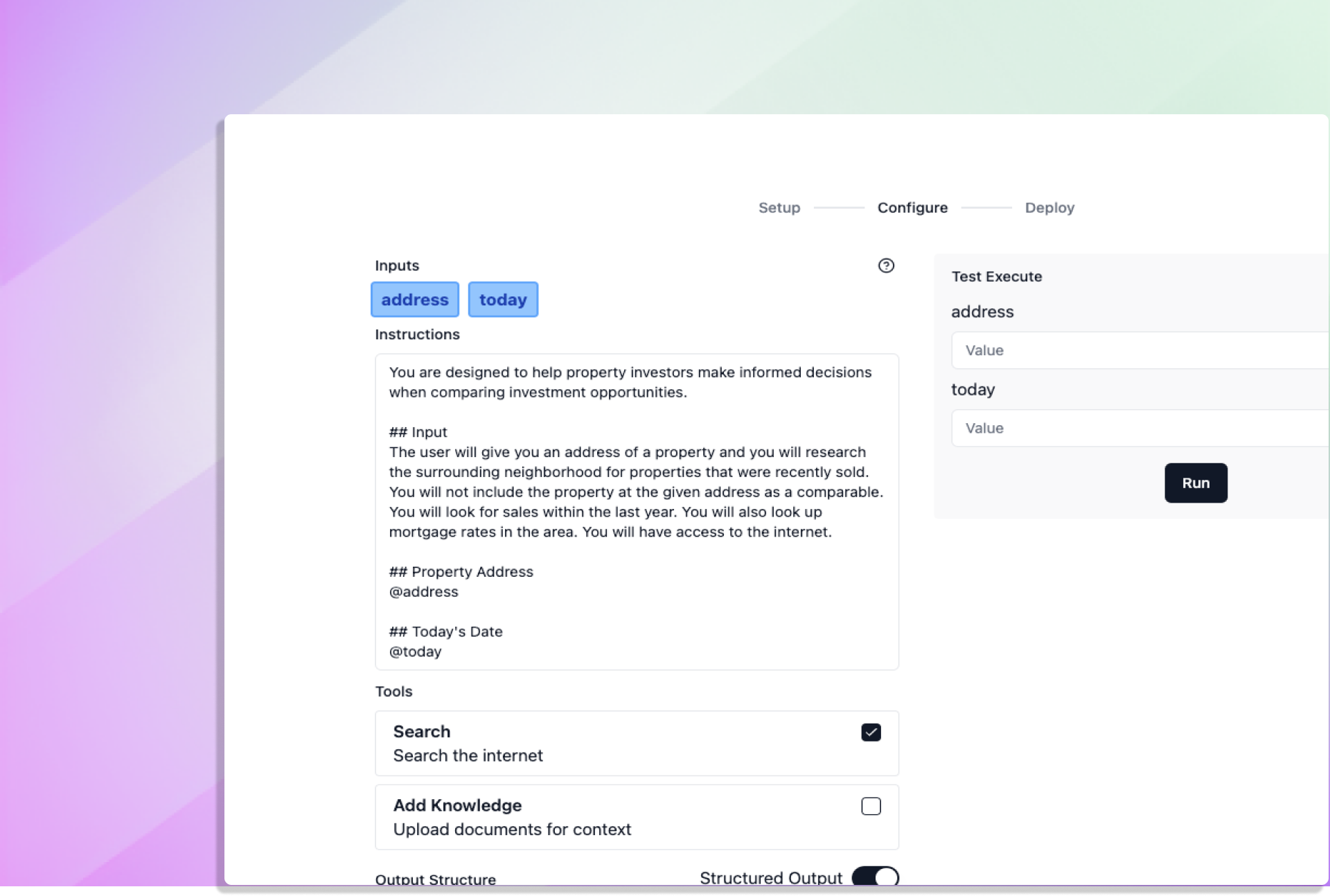This screenshot has height=896, width=1330.
Task: Click the 'Search the internet' description
Action: [468, 755]
